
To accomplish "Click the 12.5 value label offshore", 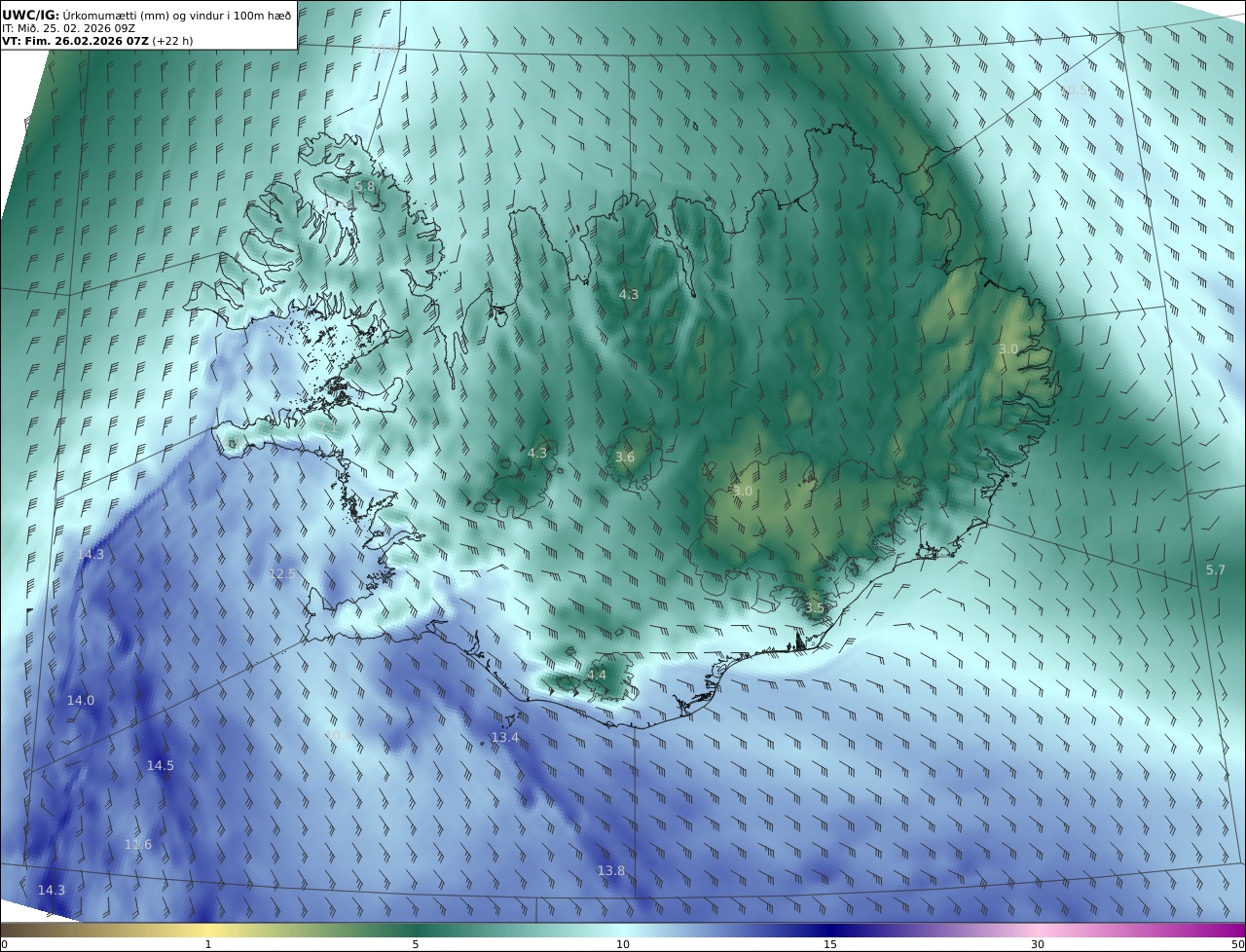I will pos(281,574).
